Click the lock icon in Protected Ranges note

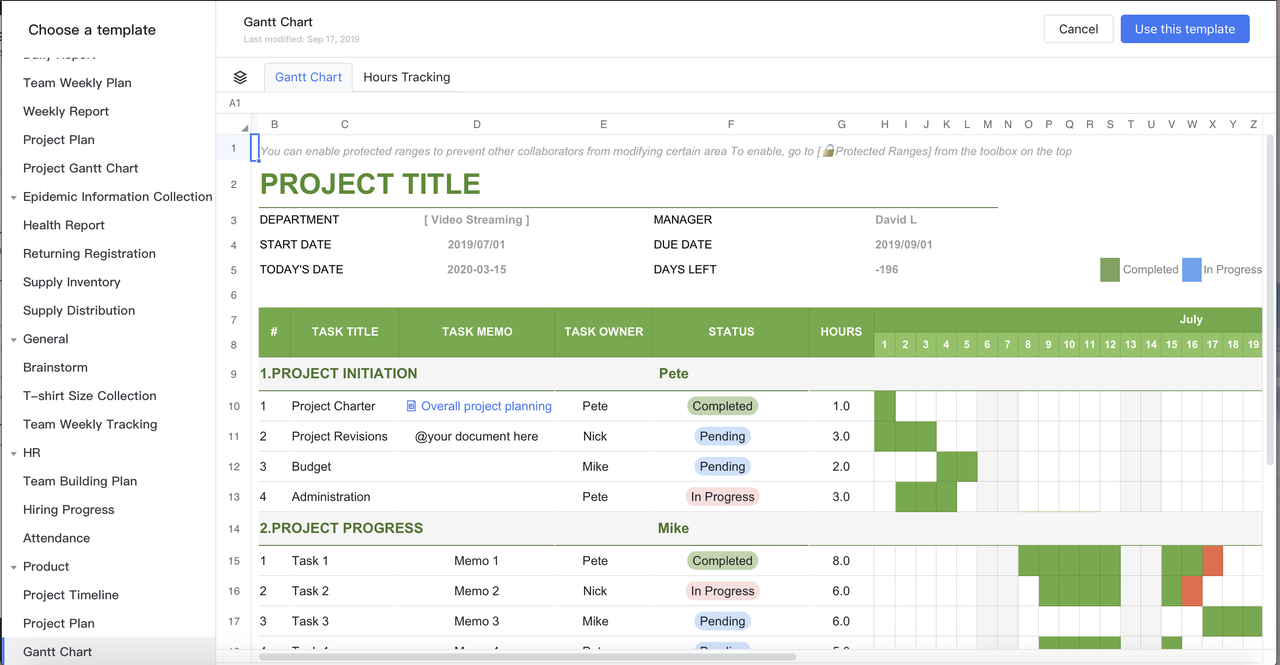tap(828, 151)
